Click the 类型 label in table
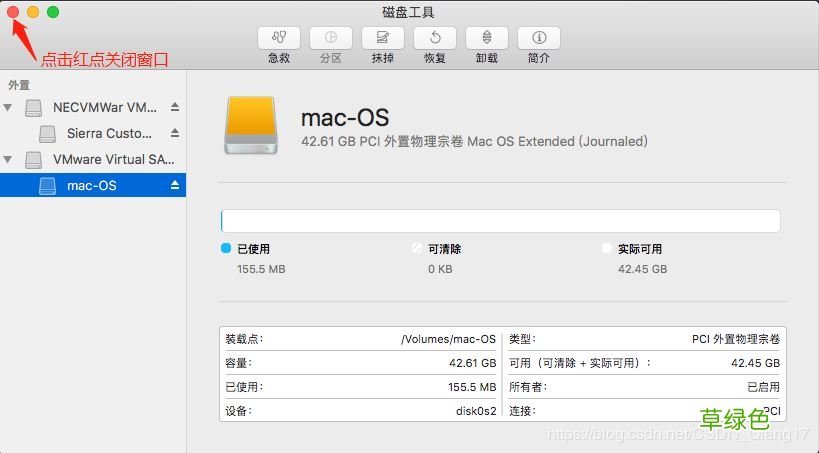Screen dimensions: 819x453 tap(523, 340)
